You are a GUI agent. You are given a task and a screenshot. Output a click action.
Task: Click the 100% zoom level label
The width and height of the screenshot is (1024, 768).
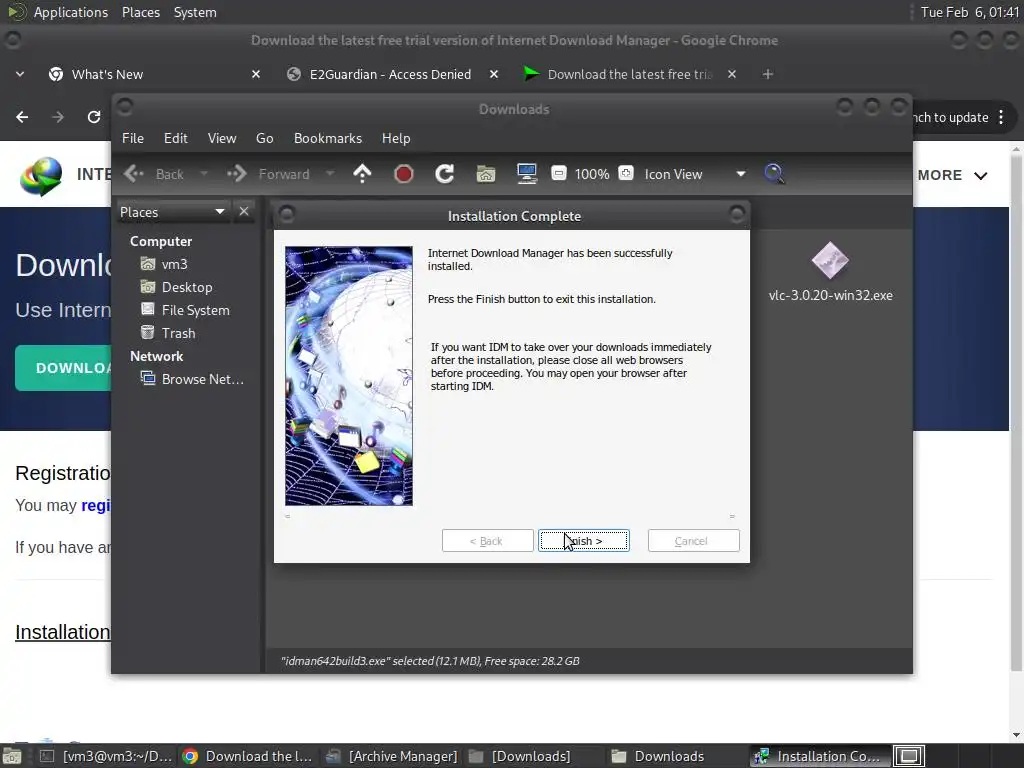(592, 174)
